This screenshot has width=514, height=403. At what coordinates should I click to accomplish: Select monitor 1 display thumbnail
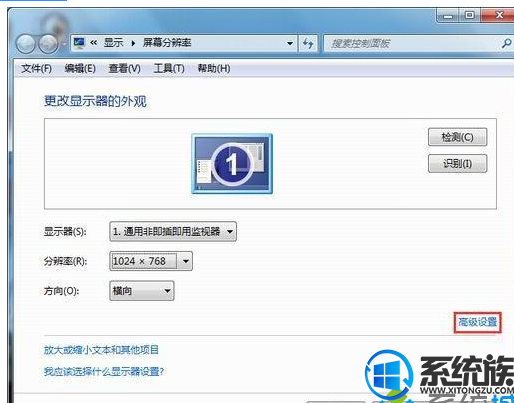click(232, 164)
